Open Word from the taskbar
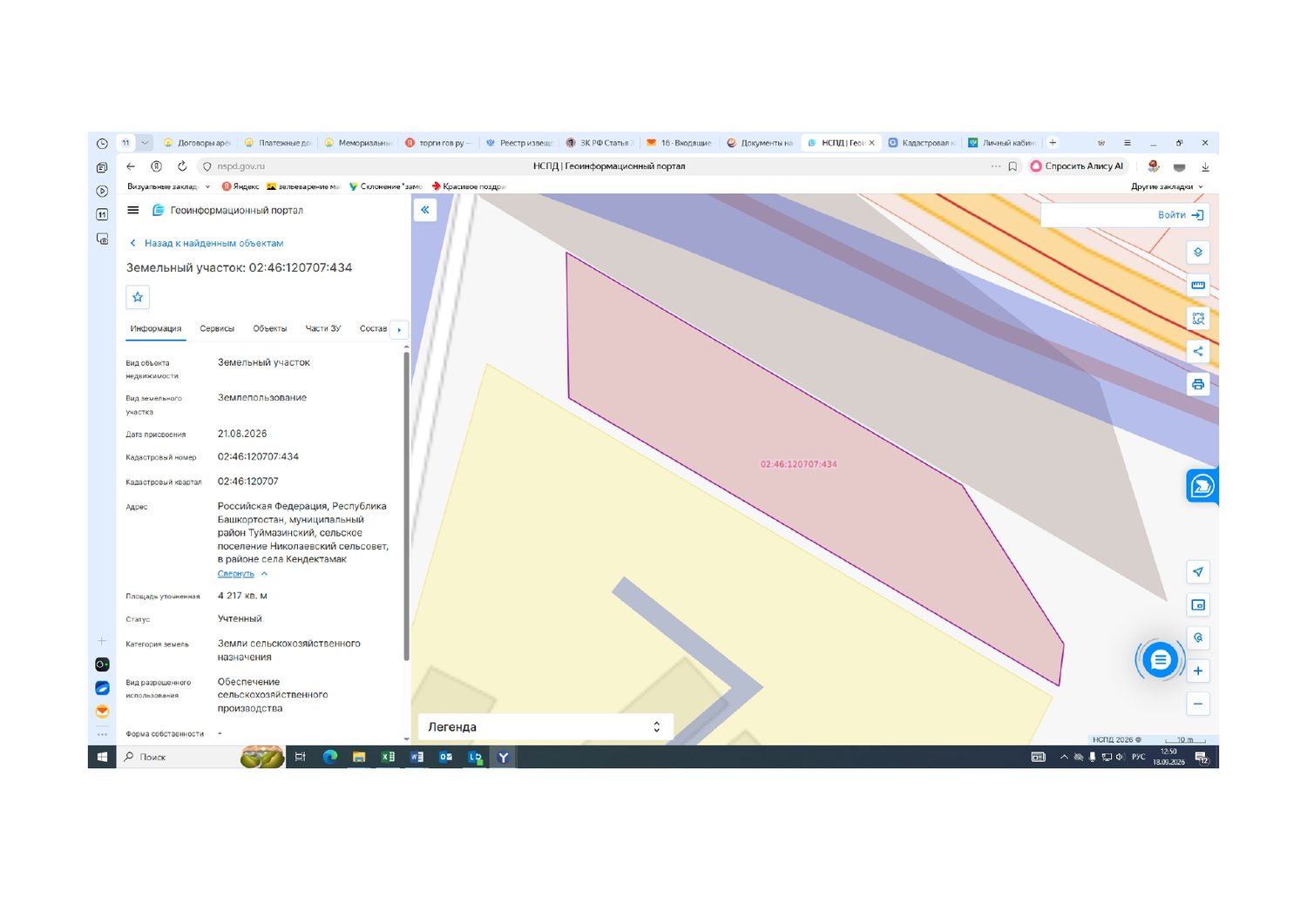 point(416,757)
